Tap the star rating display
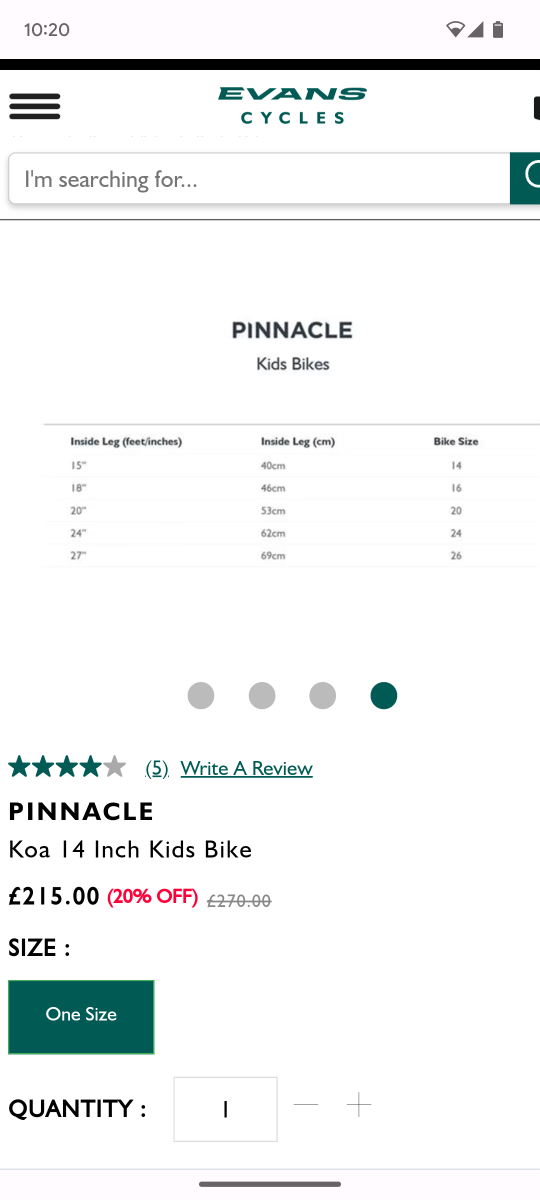 pyautogui.click(x=67, y=767)
